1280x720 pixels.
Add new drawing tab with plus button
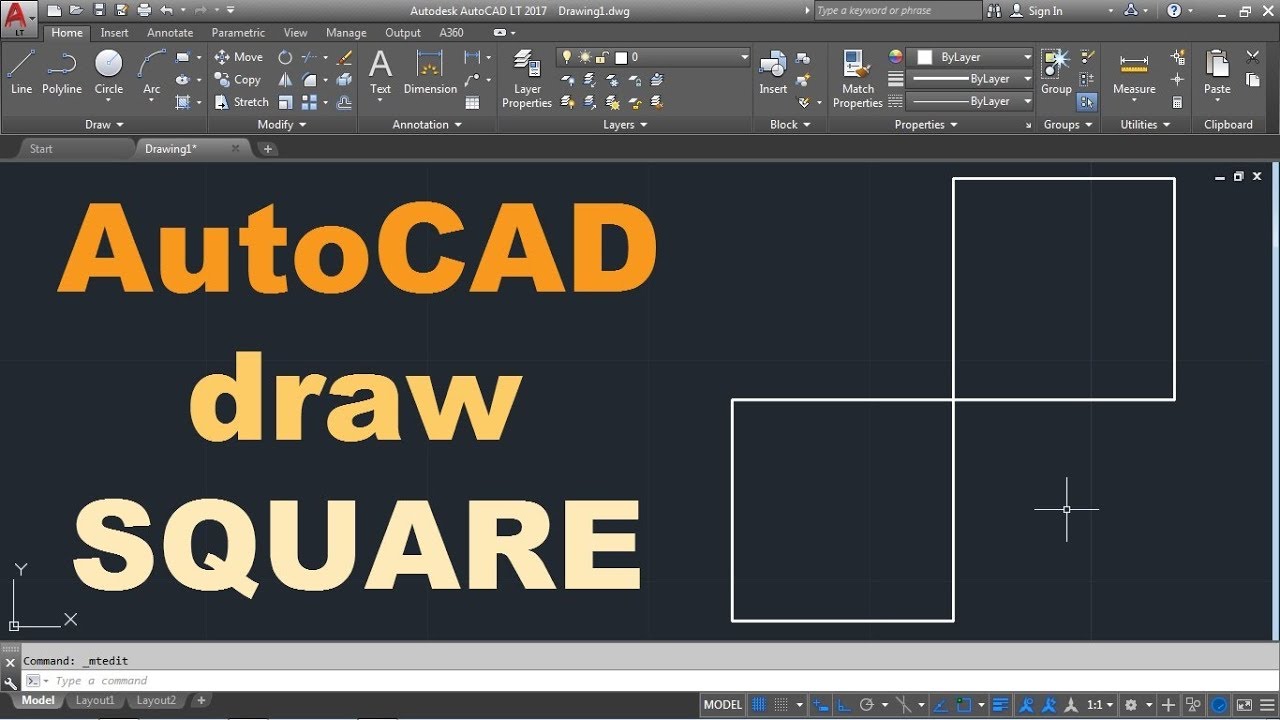267,149
